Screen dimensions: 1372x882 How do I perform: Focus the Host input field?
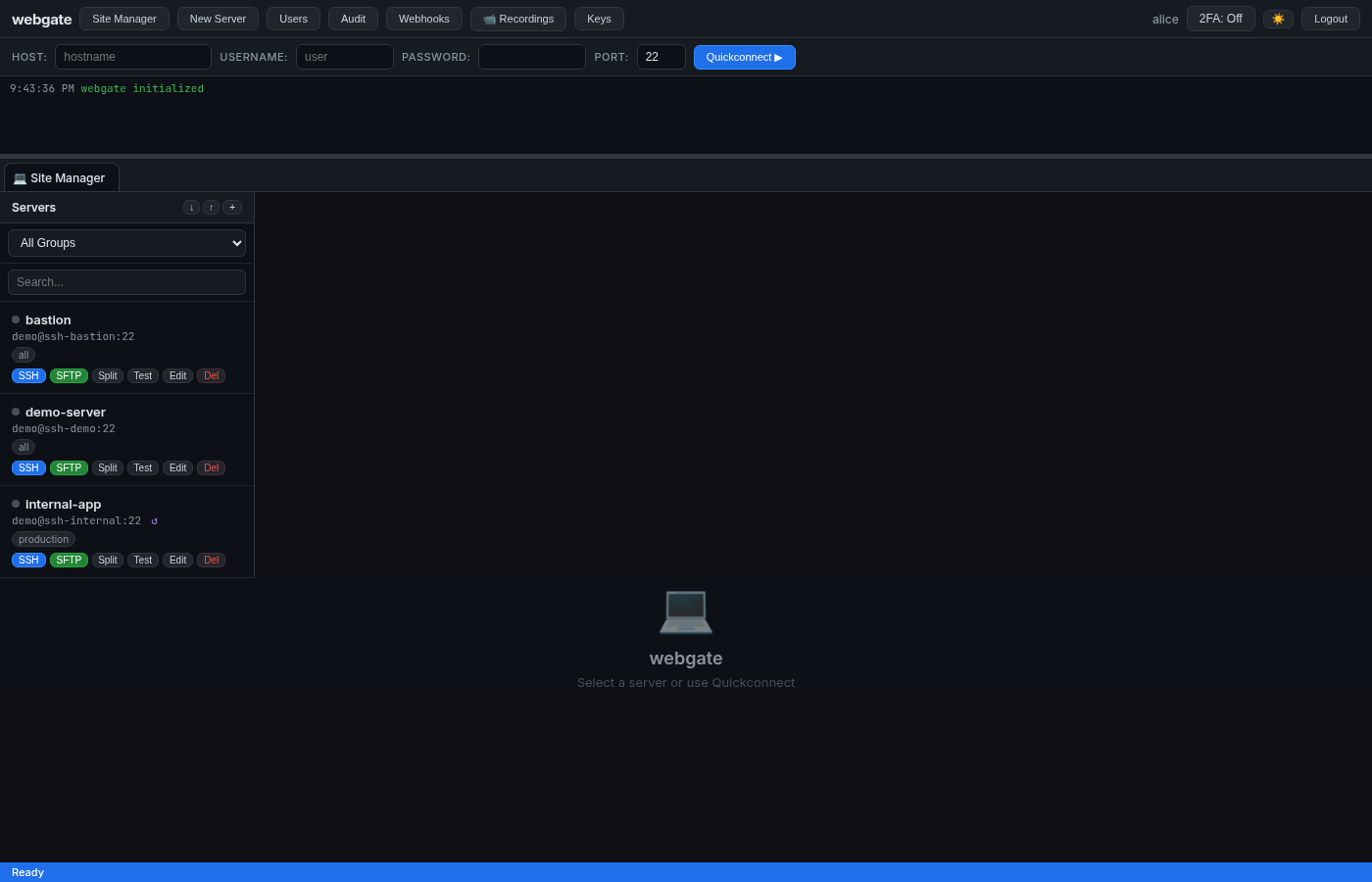[133, 57]
